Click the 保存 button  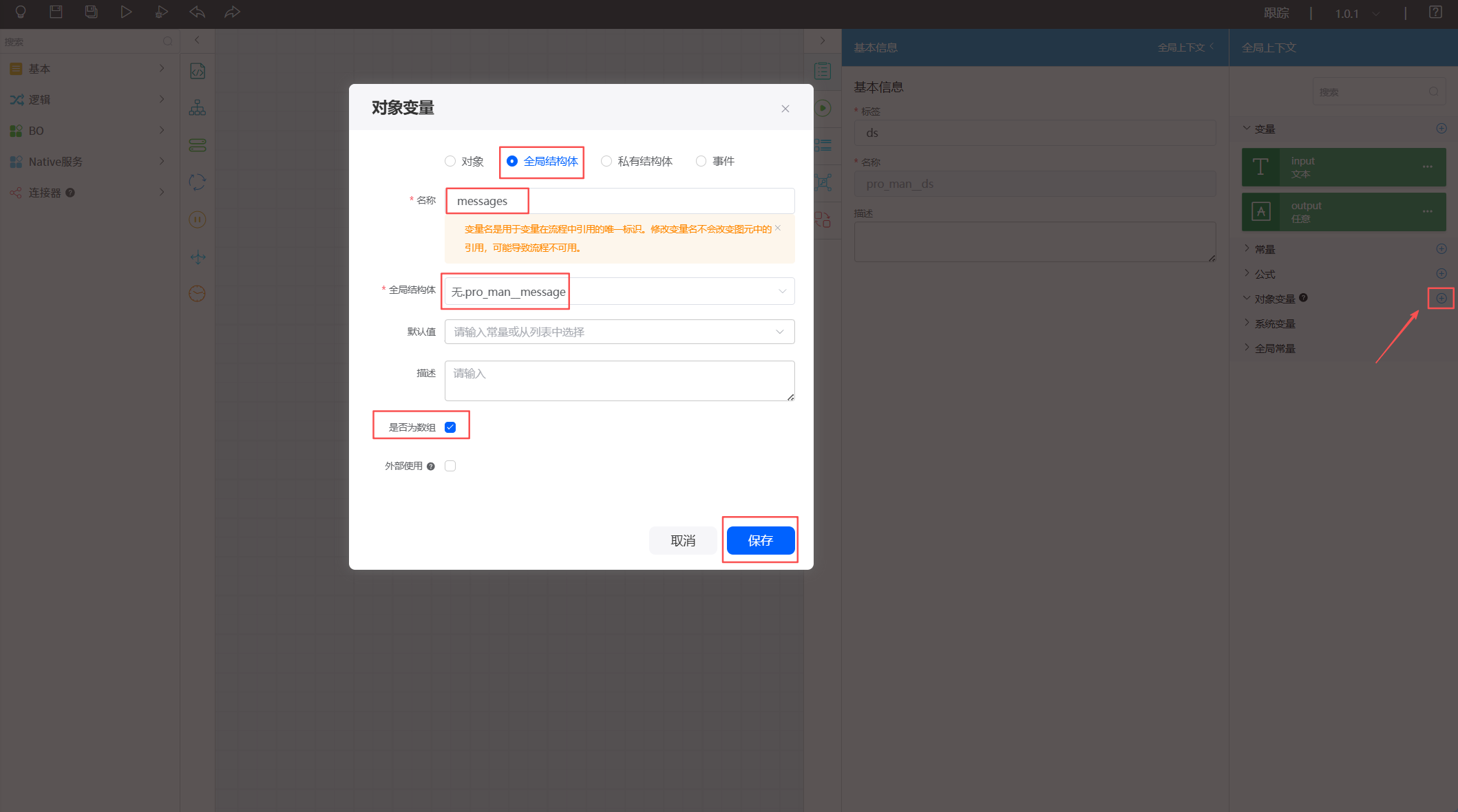[x=761, y=540]
